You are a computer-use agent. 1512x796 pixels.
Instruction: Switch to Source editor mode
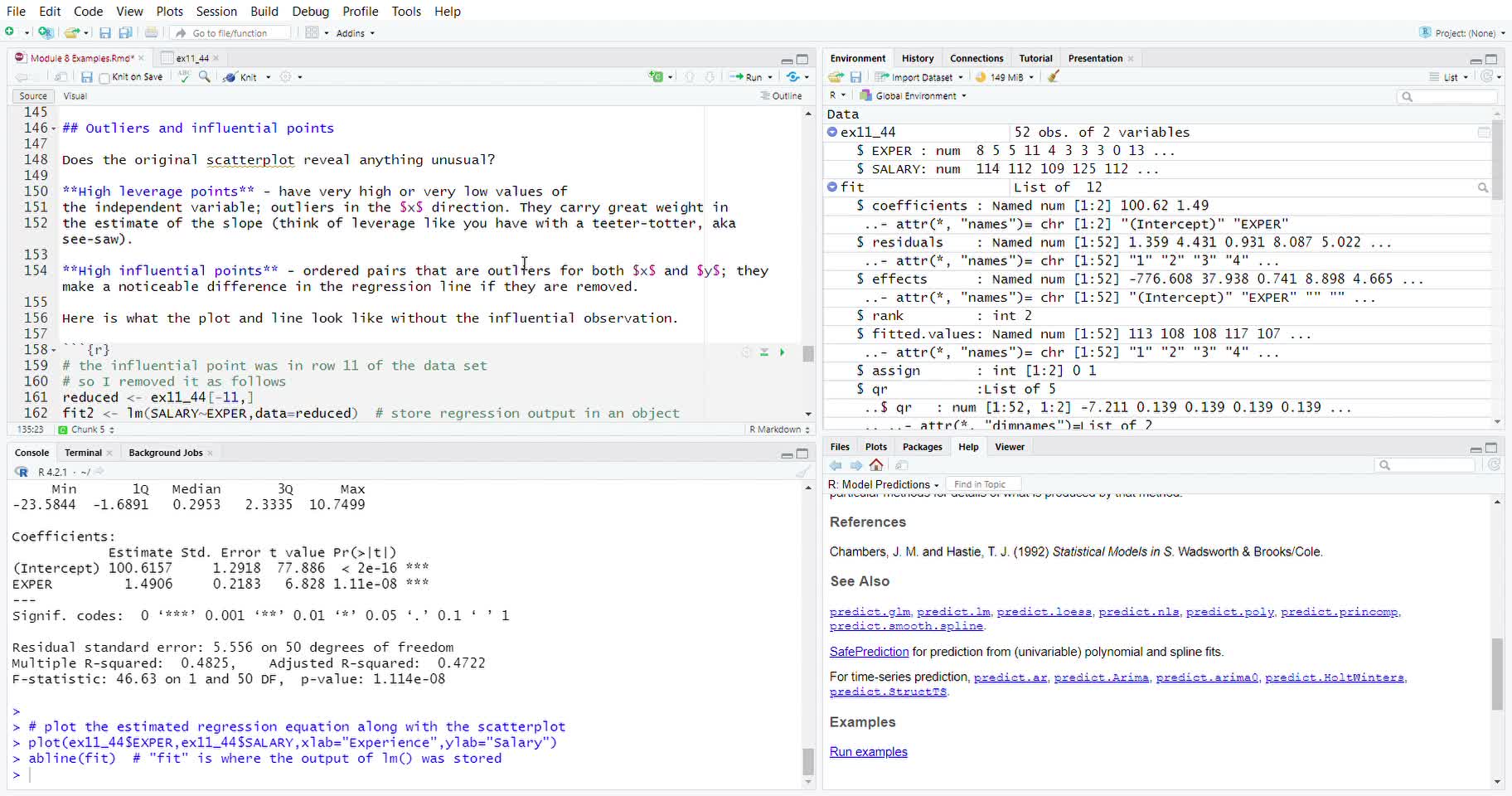(x=33, y=96)
